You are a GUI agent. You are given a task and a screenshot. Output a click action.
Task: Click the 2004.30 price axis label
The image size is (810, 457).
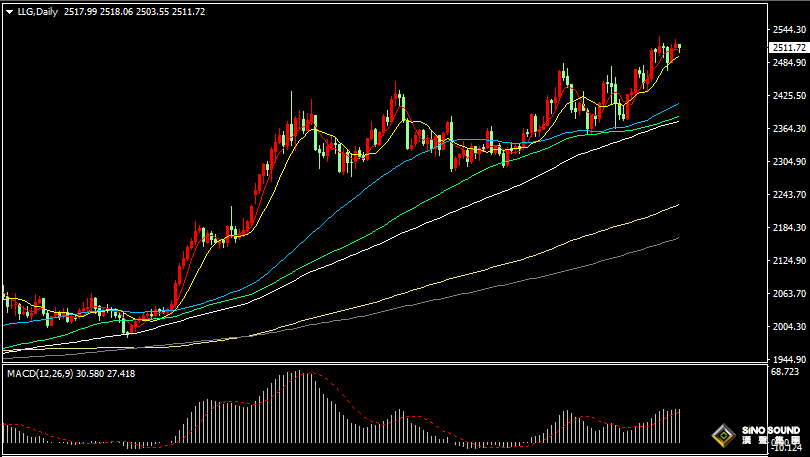pos(789,327)
